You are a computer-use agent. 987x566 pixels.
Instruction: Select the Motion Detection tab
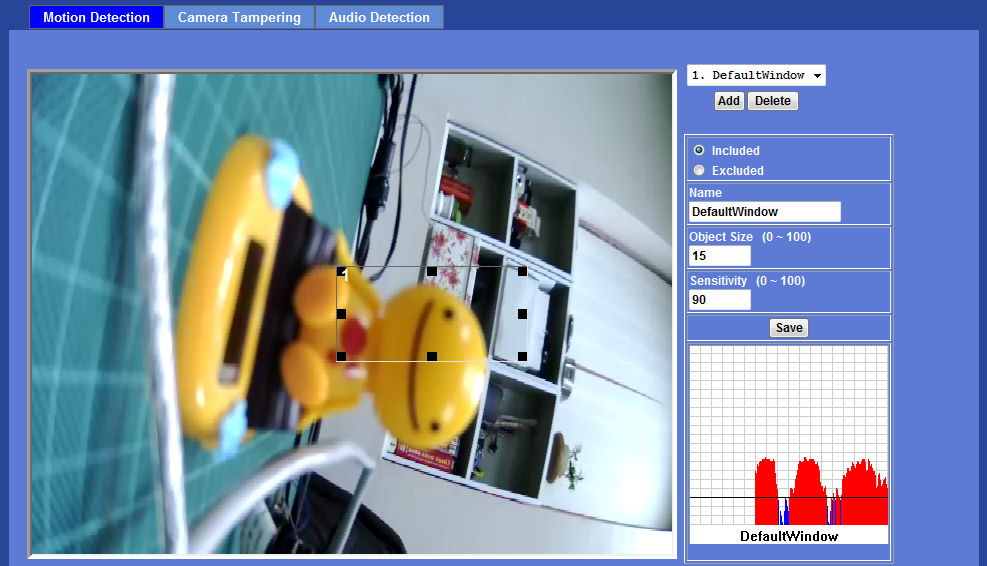[96, 18]
